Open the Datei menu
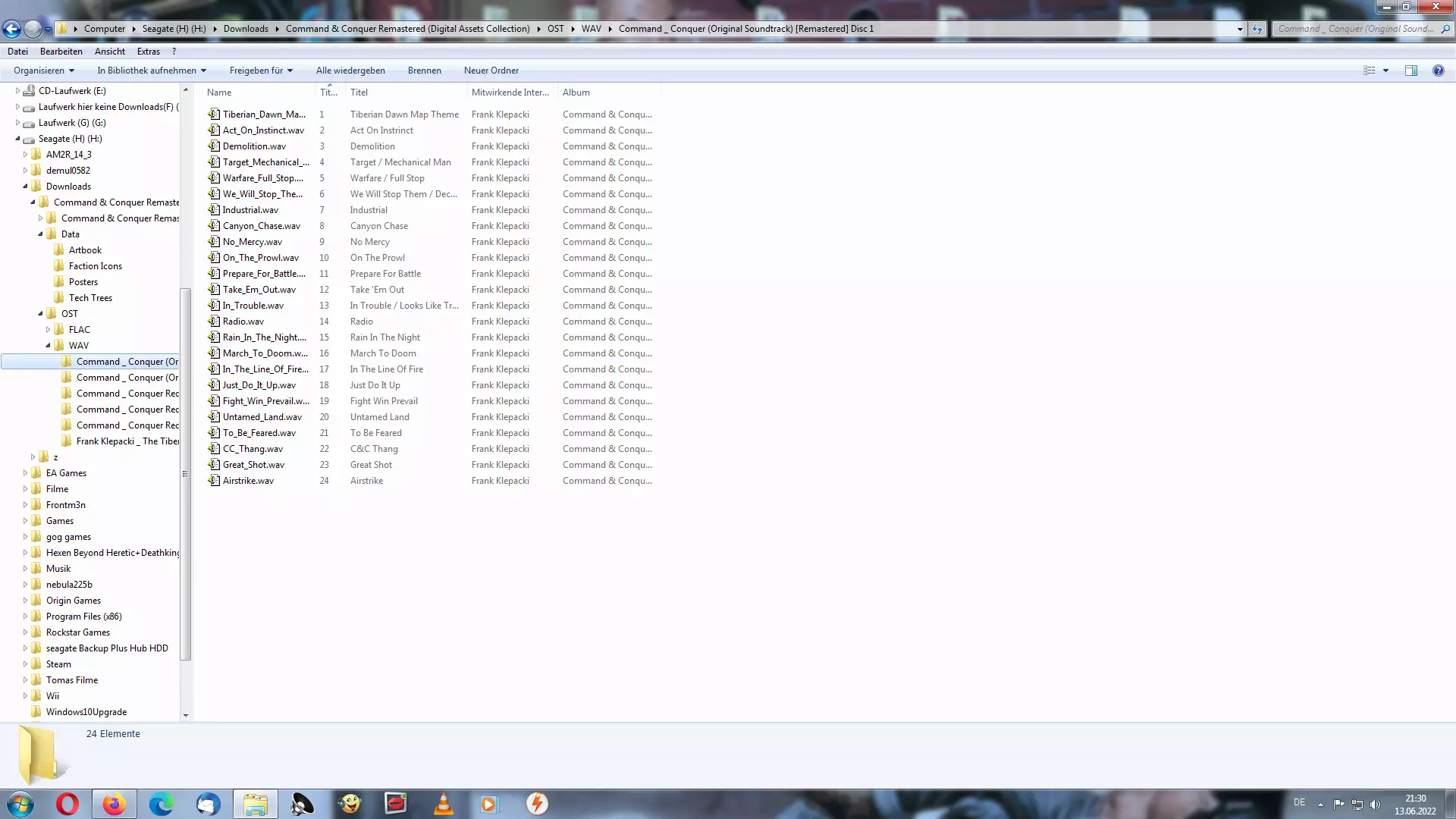 pos(17,52)
